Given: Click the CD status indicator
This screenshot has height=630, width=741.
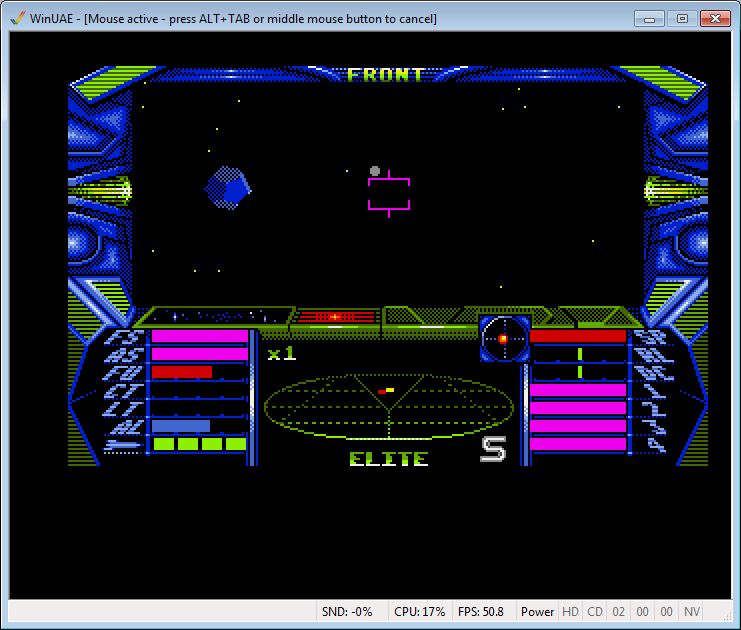Looking at the screenshot, I should [595, 612].
